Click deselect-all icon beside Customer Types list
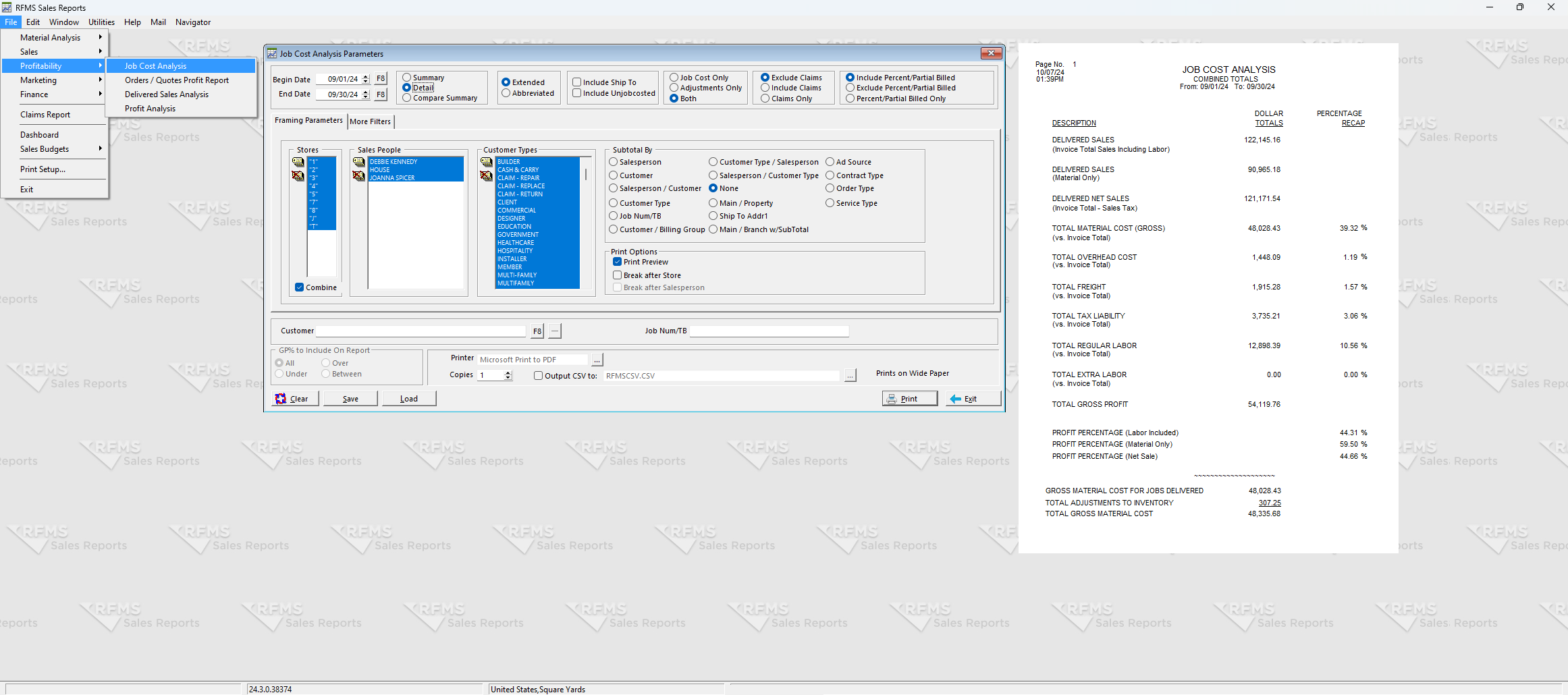This screenshot has width=1568, height=695. point(486,176)
